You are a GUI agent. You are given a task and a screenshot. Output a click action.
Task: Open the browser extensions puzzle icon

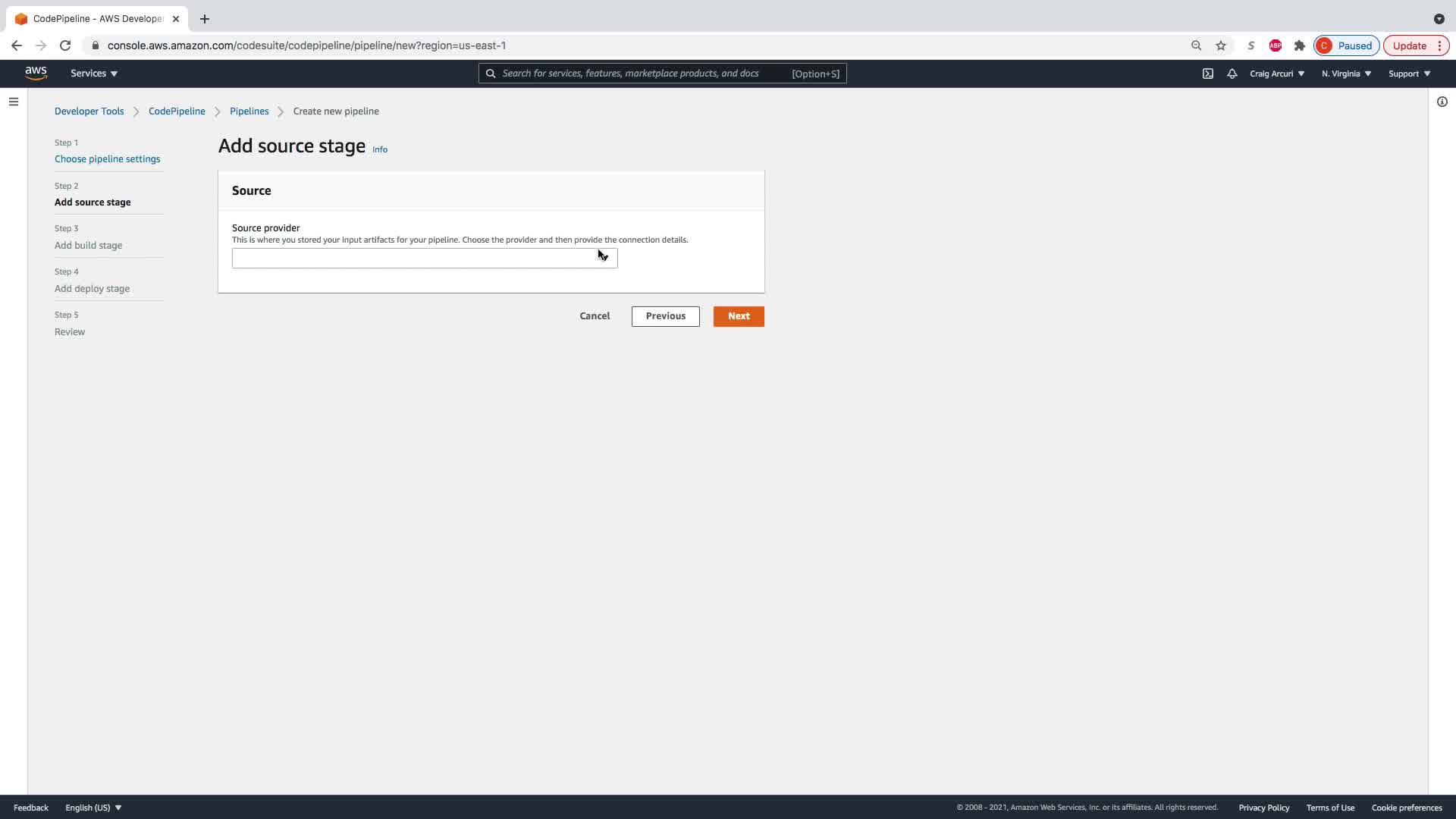(1300, 45)
